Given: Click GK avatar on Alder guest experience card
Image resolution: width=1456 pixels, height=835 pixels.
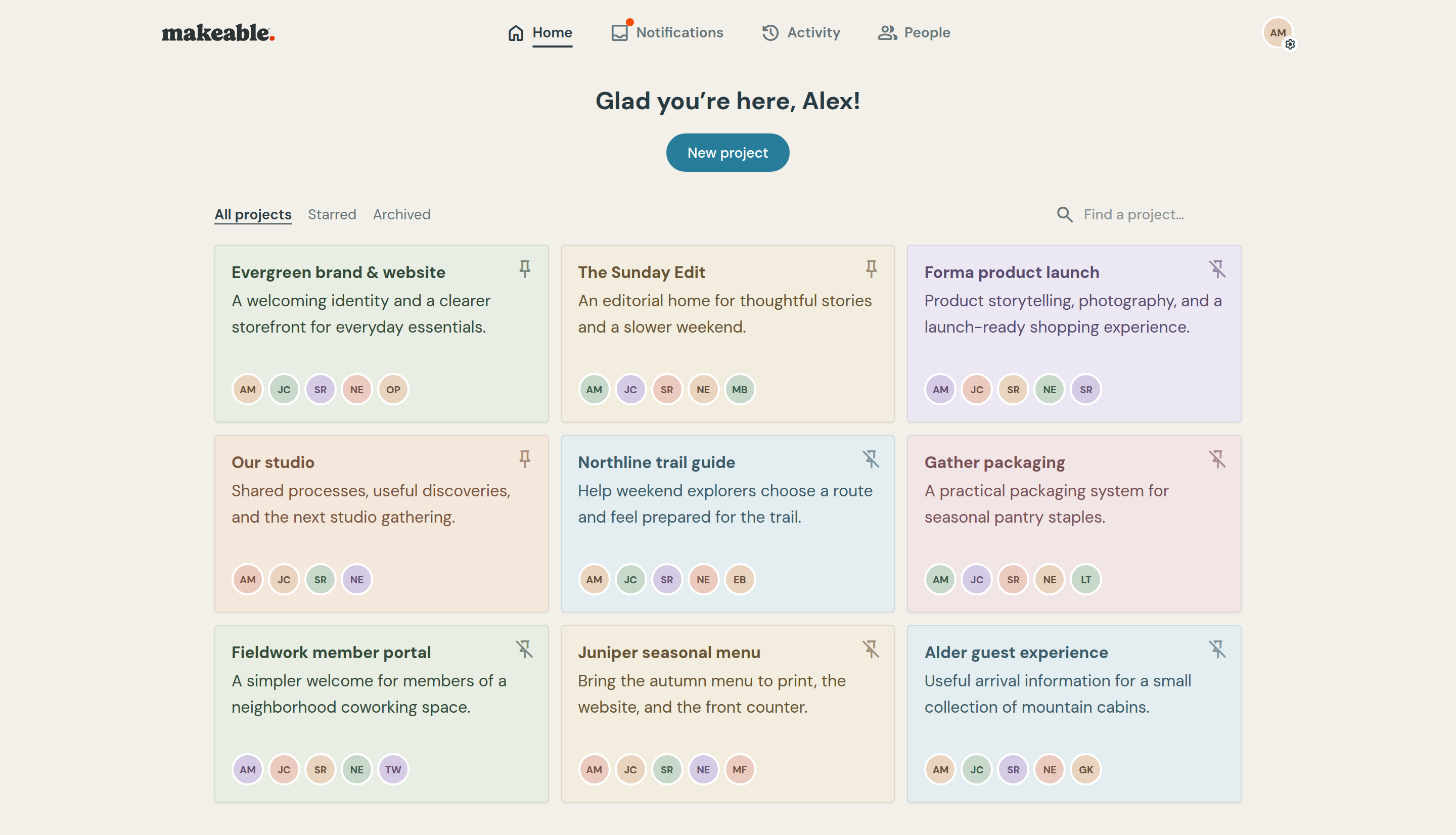Looking at the screenshot, I should click(1086, 770).
